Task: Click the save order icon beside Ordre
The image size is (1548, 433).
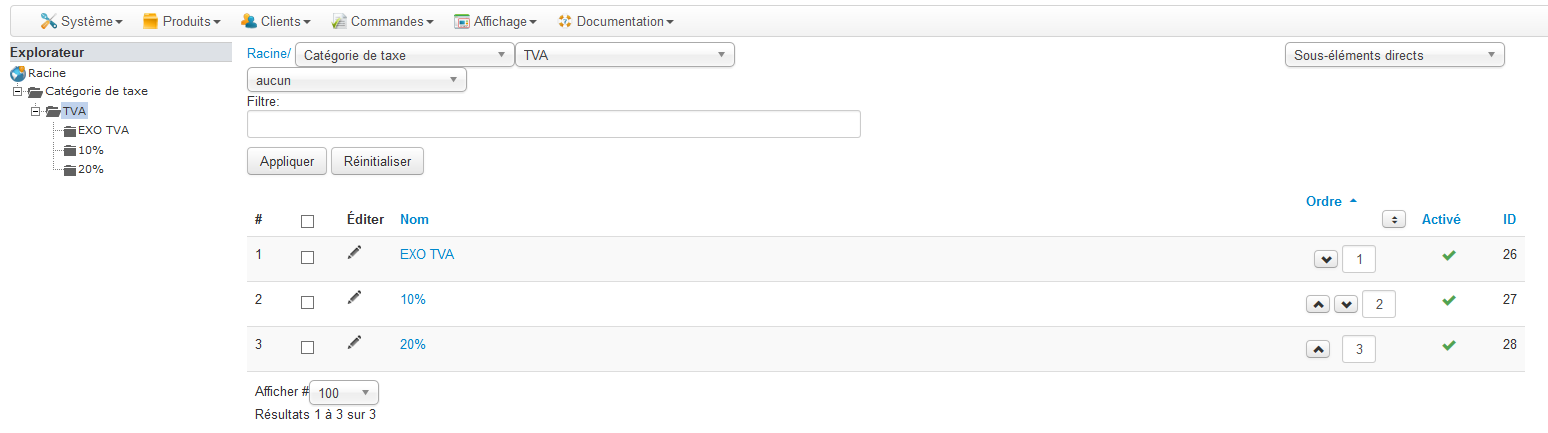Action: (x=1394, y=219)
